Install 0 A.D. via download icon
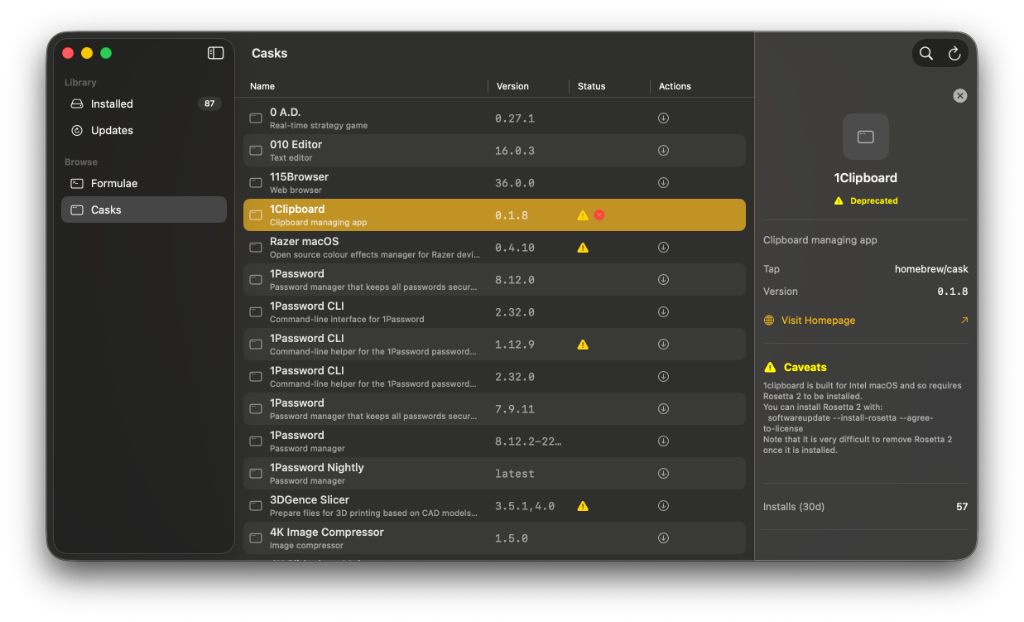Image resolution: width=1024 pixels, height=622 pixels. pos(663,118)
